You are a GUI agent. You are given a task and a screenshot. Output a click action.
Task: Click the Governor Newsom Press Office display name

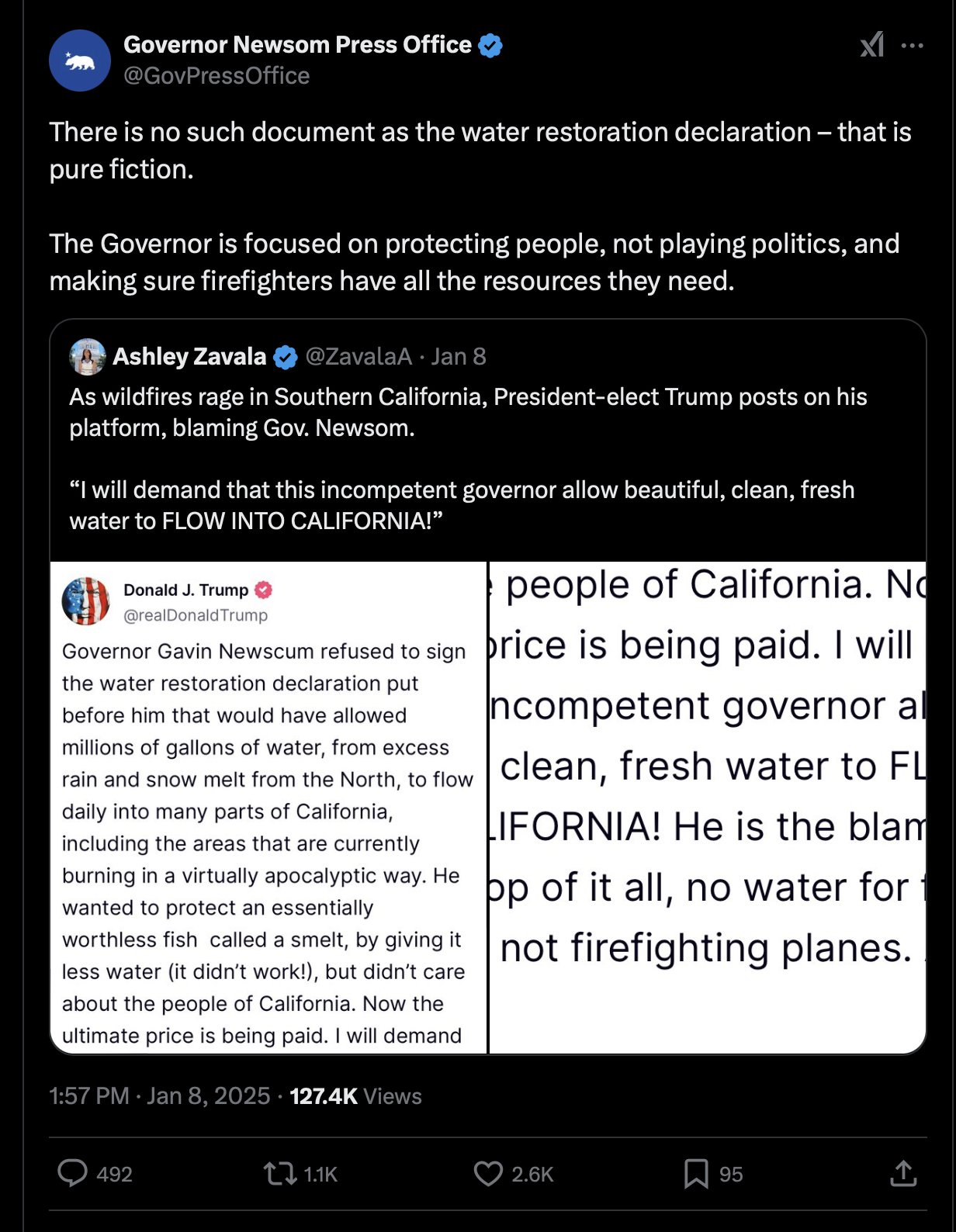click(297, 45)
